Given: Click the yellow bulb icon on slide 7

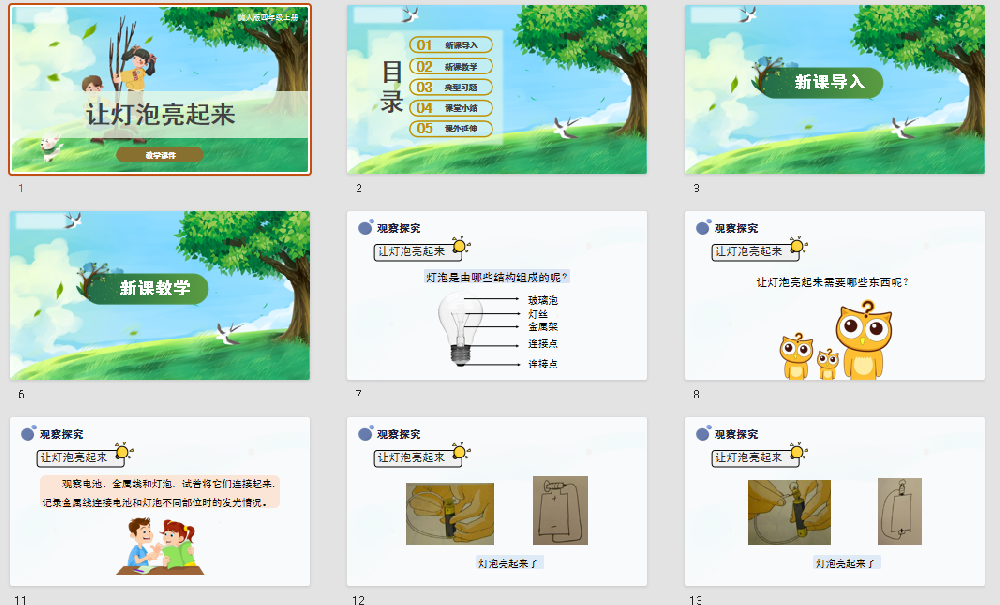Looking at the screenshot, I should click(x=460, y=246).
